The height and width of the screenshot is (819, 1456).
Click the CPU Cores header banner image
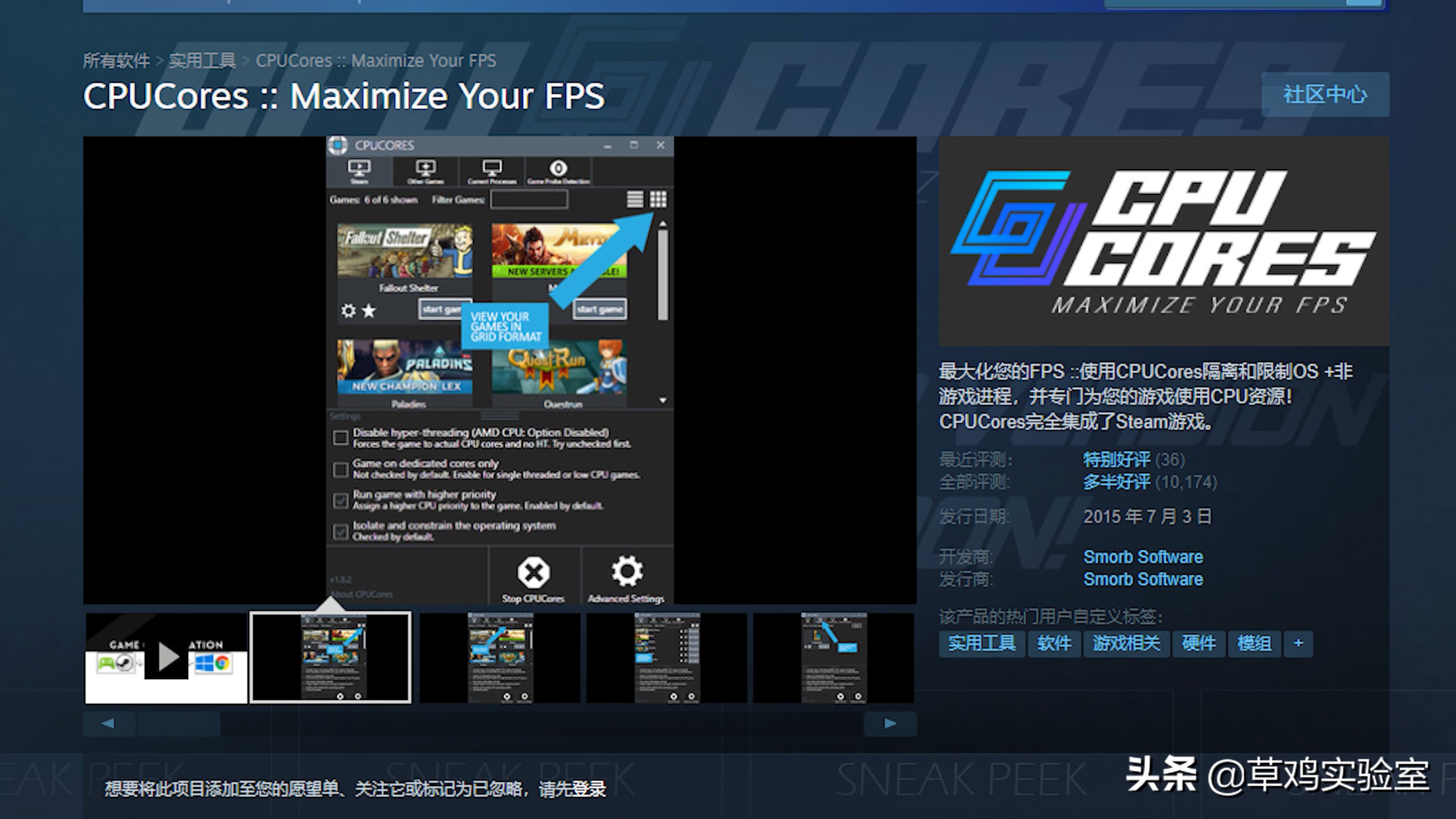(1164, 242)
